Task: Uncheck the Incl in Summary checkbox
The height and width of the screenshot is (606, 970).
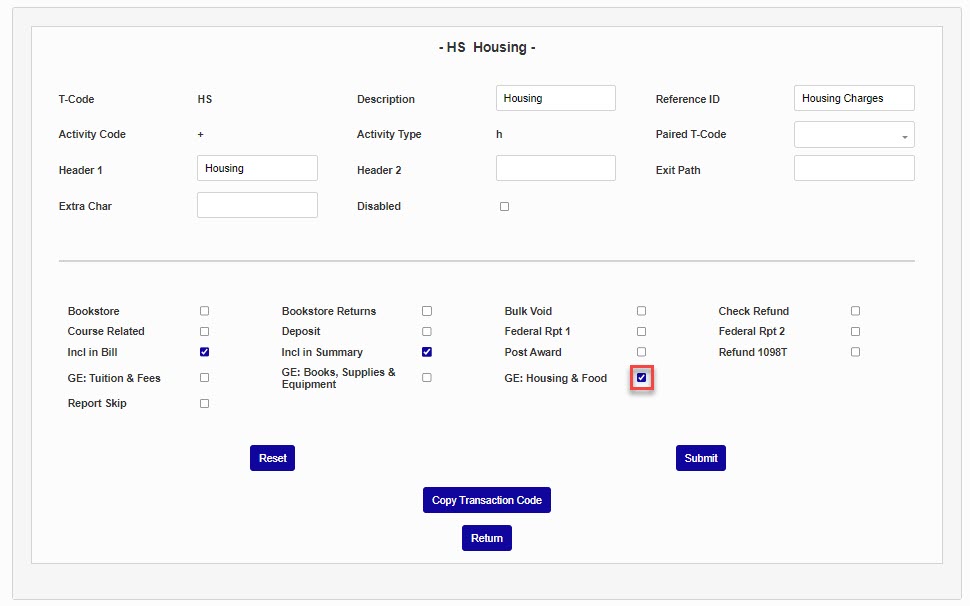Action: tap(427, 352)
